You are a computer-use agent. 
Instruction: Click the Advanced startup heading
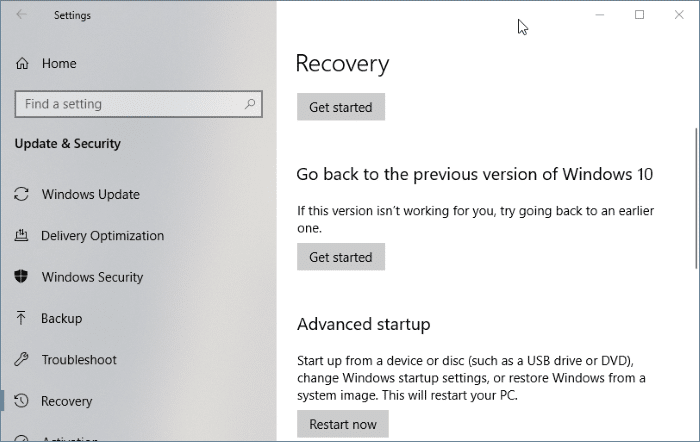(363, 324)
